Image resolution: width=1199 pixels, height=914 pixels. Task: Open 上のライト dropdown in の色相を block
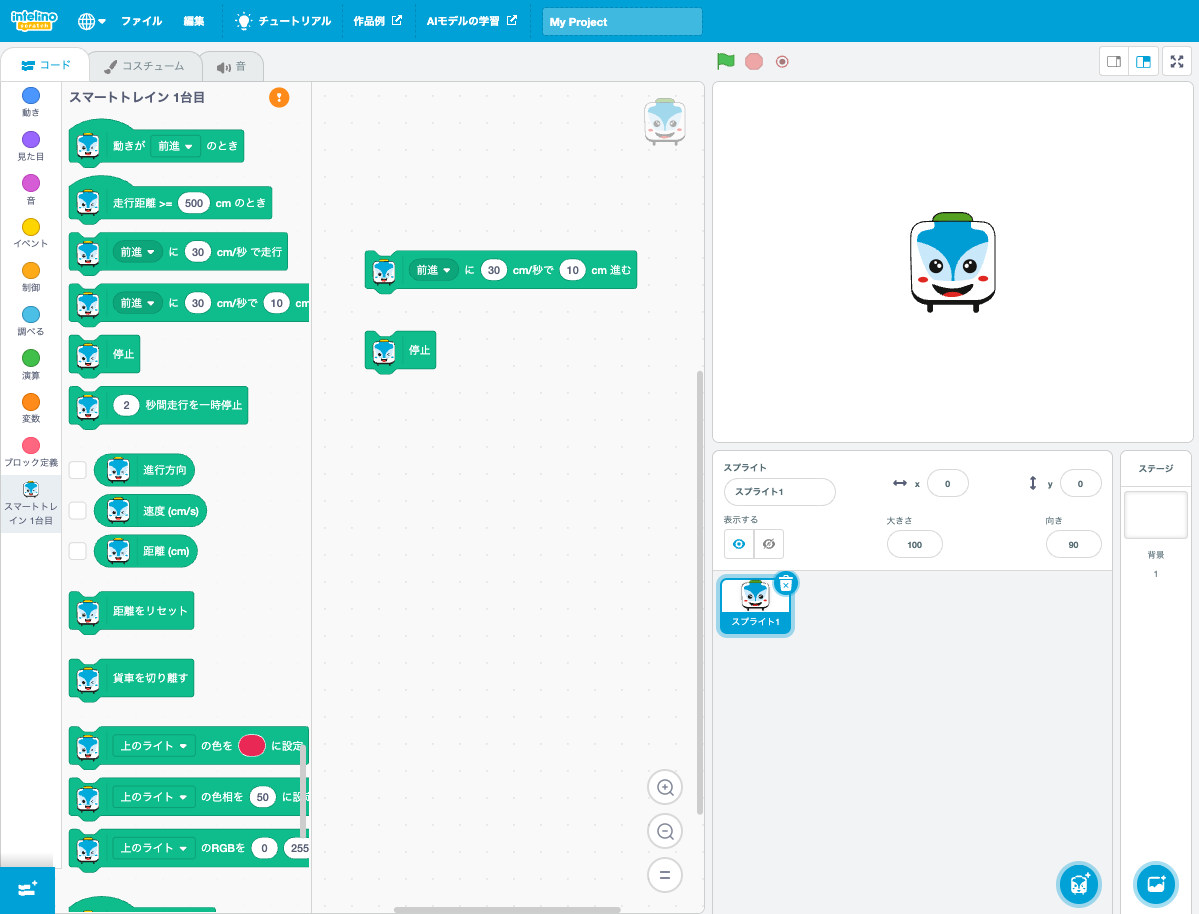[x=154, y=797]
